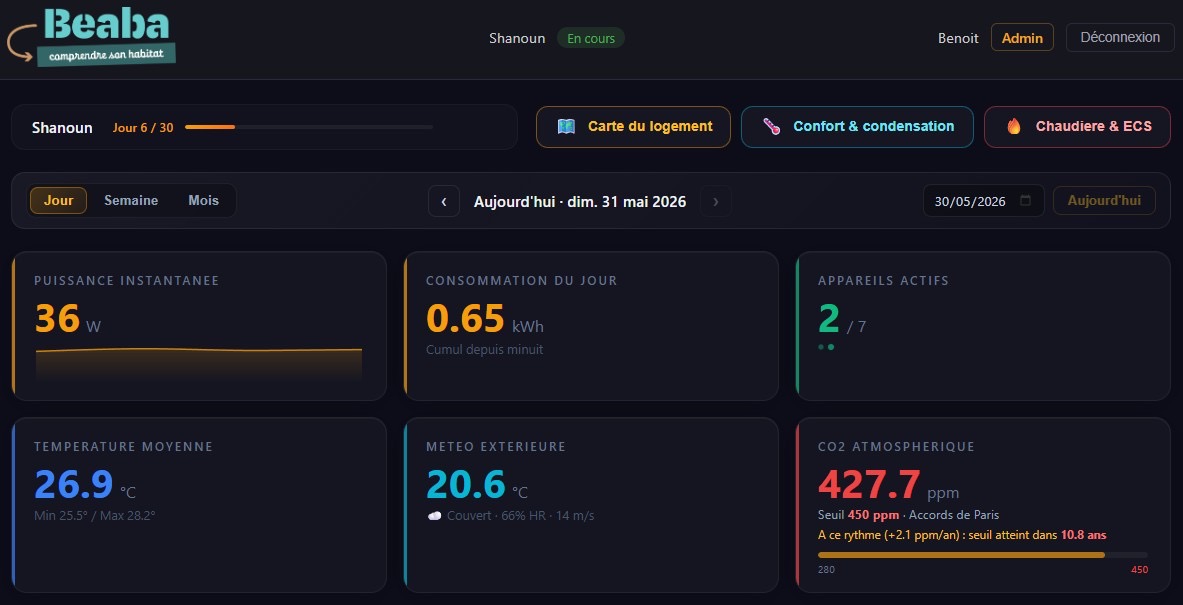Click the CO2 atmospherique card title
The height and width of the screenshot is (605, 1183).
click(x=896, y=447)
